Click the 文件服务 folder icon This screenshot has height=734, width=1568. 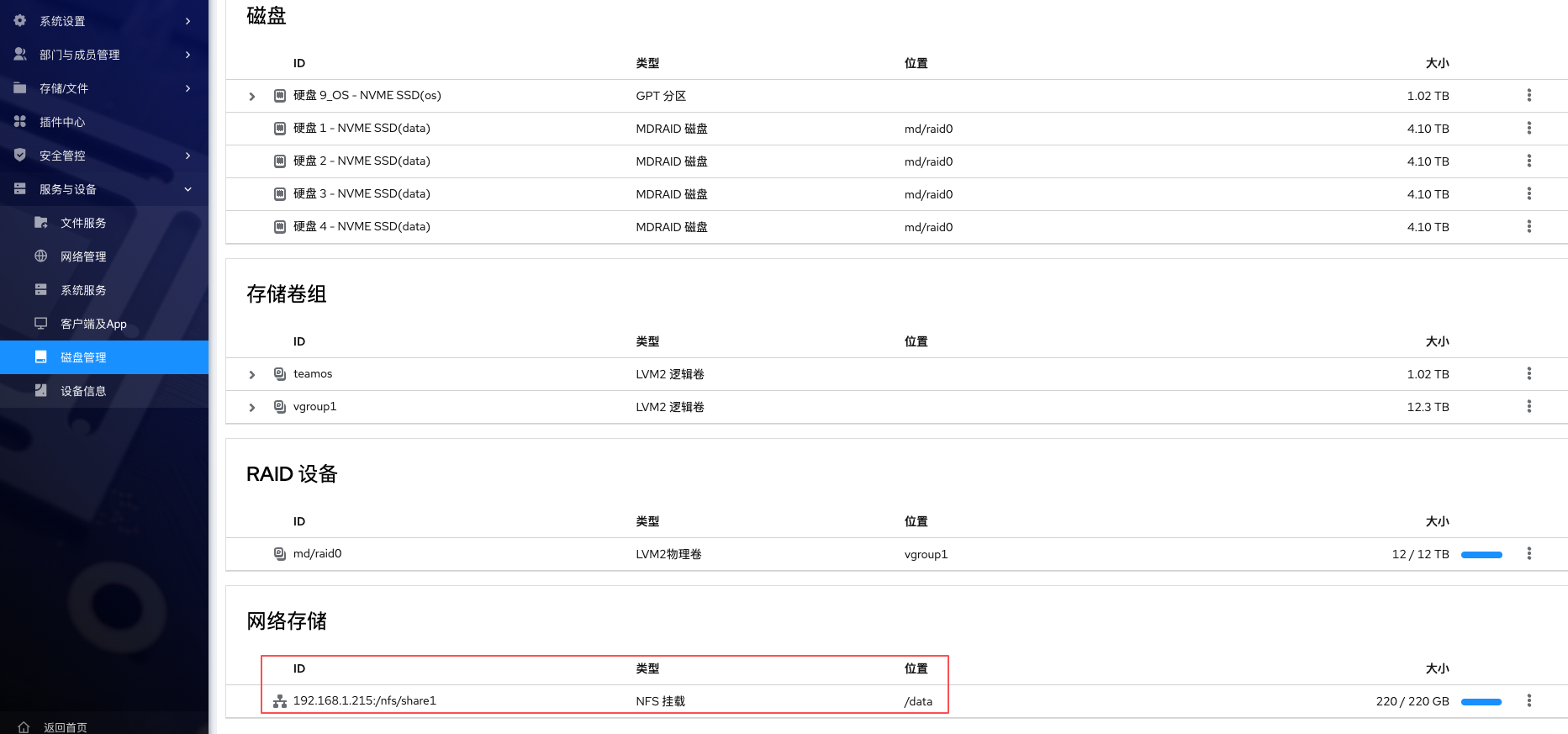40,222
